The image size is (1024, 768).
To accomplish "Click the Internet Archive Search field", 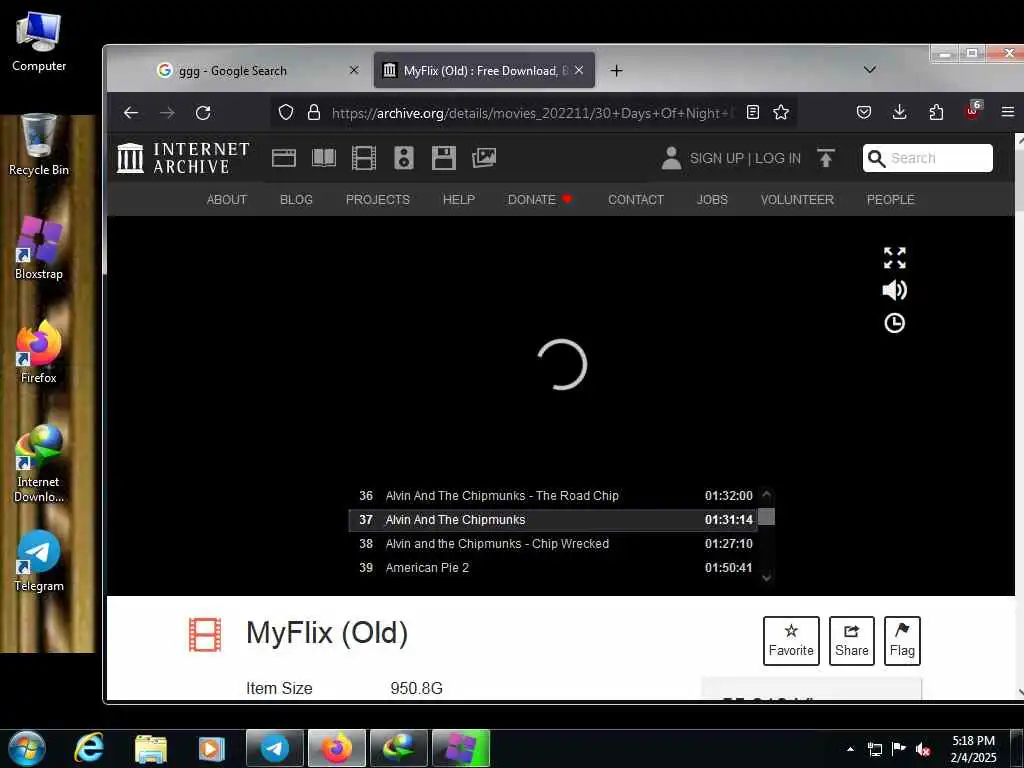I will pos(928,158).
